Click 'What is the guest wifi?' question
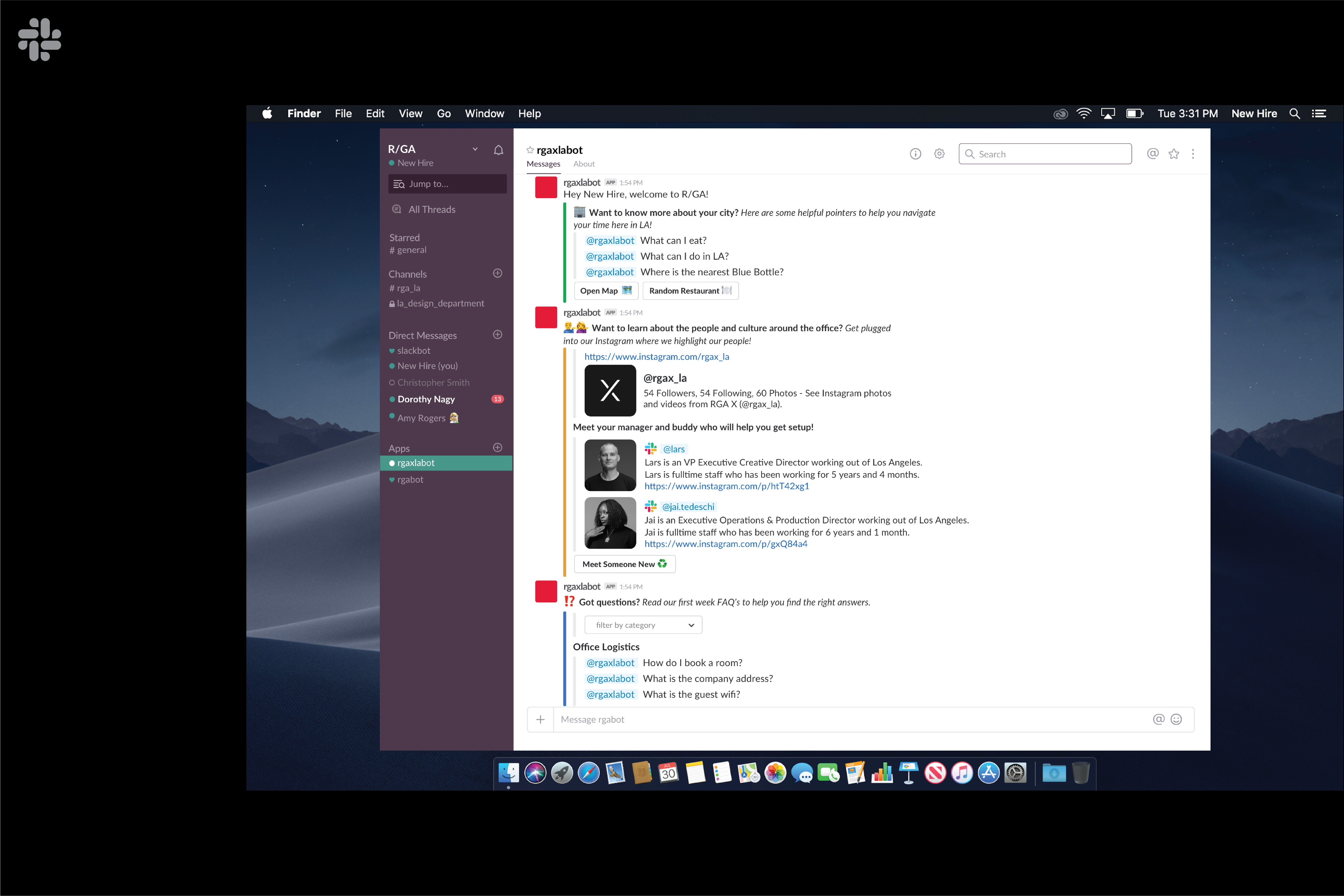The image size is (1344, 896). (x=691, y=695)
